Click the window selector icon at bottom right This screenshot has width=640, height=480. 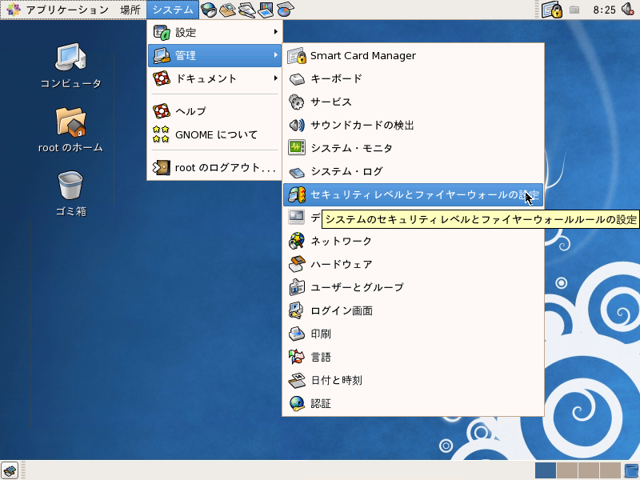(x=632, y=471)
